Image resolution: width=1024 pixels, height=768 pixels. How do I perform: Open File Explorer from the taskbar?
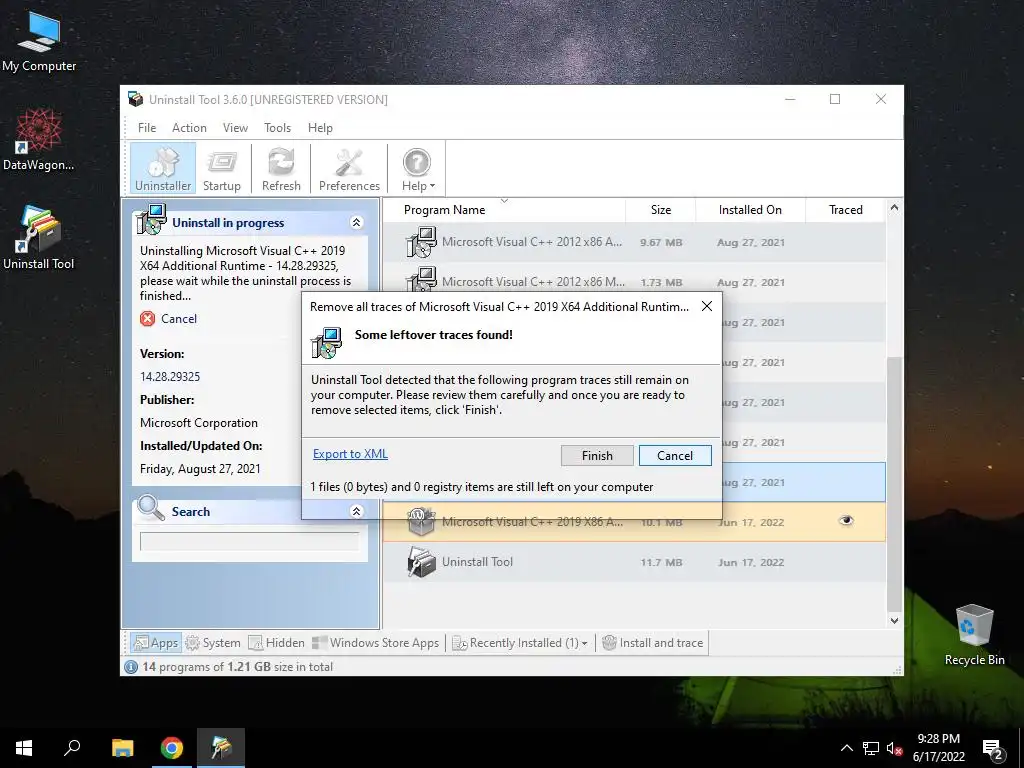coord(122,748)
